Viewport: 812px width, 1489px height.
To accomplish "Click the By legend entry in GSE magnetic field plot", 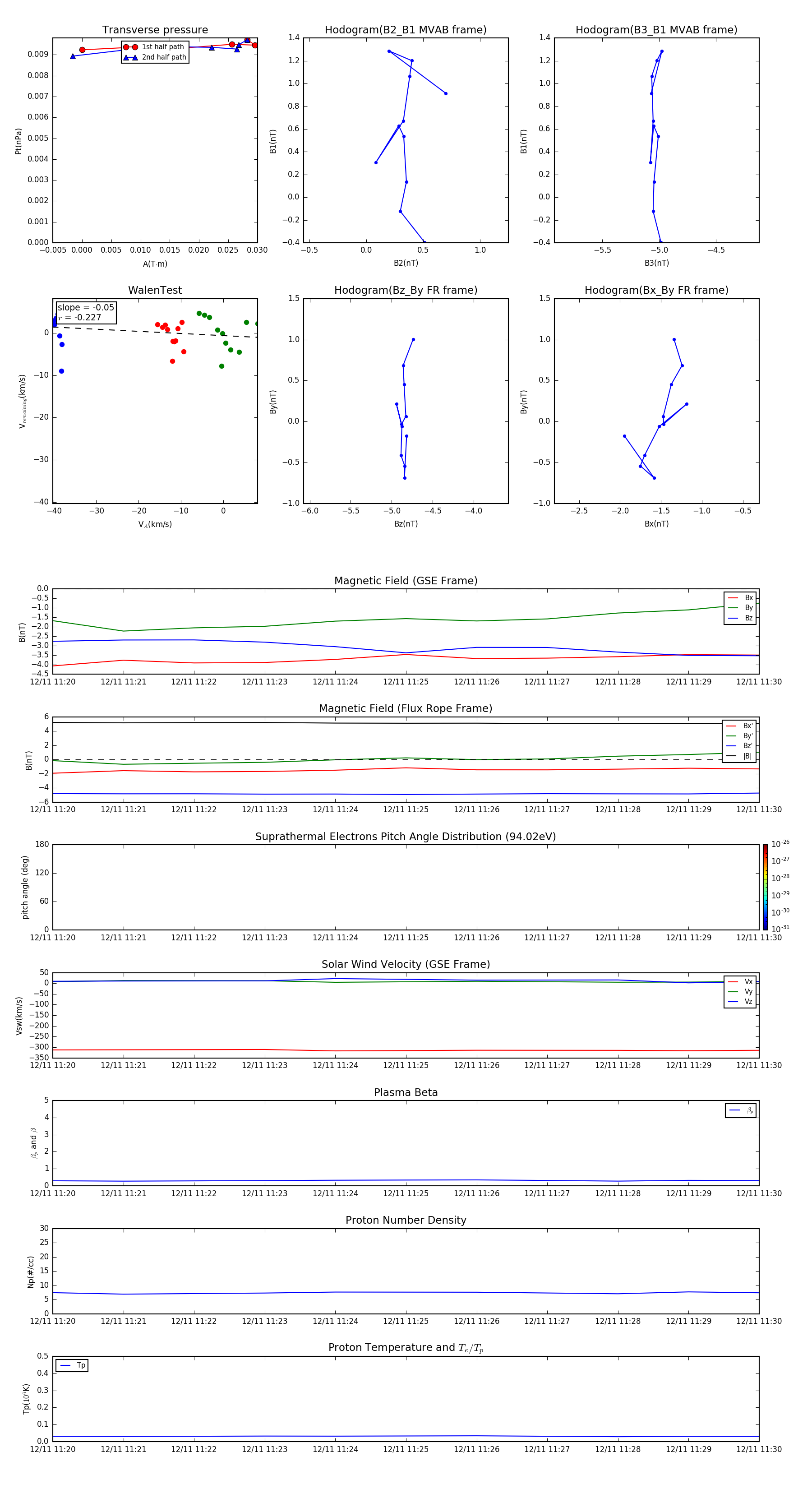I will coord(740,607).
